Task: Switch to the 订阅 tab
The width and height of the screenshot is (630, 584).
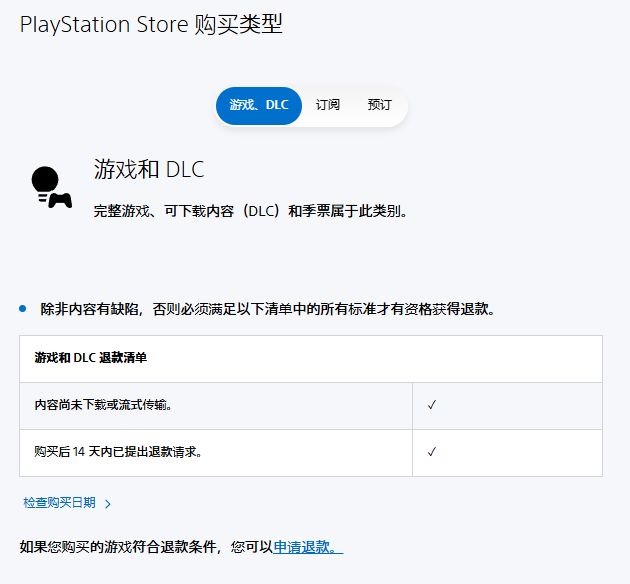Action: (x=328, y=105)
